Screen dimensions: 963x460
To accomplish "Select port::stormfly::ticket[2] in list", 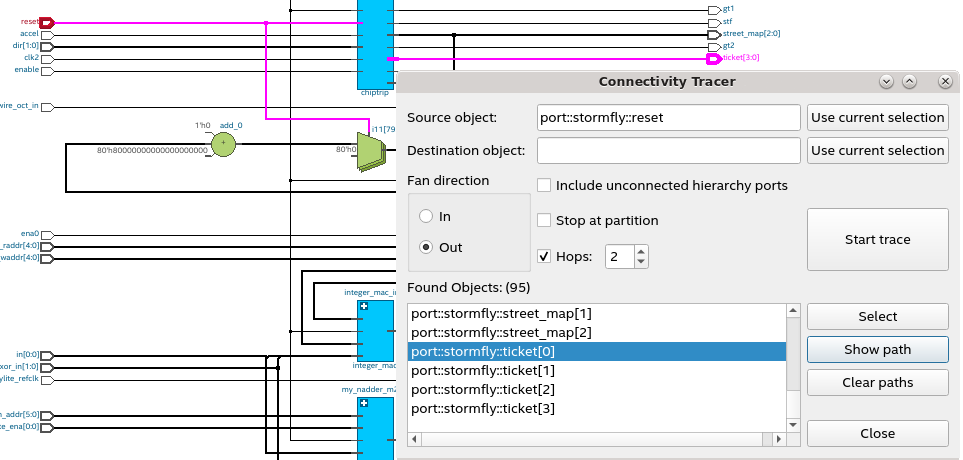I will coord(596,390).
